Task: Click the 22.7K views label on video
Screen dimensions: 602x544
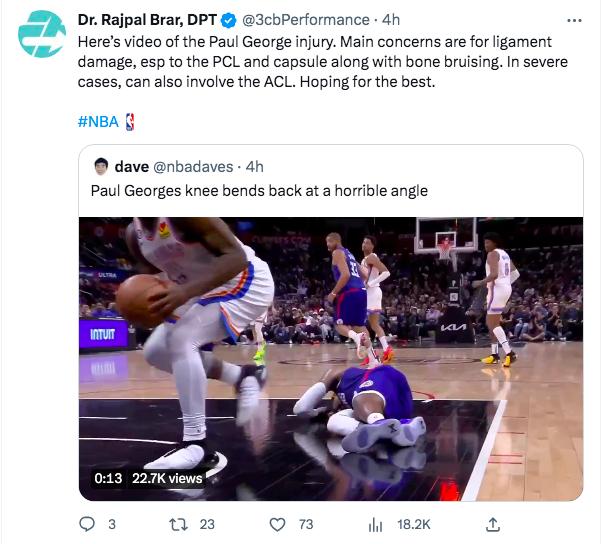Action: coord(167,478)
